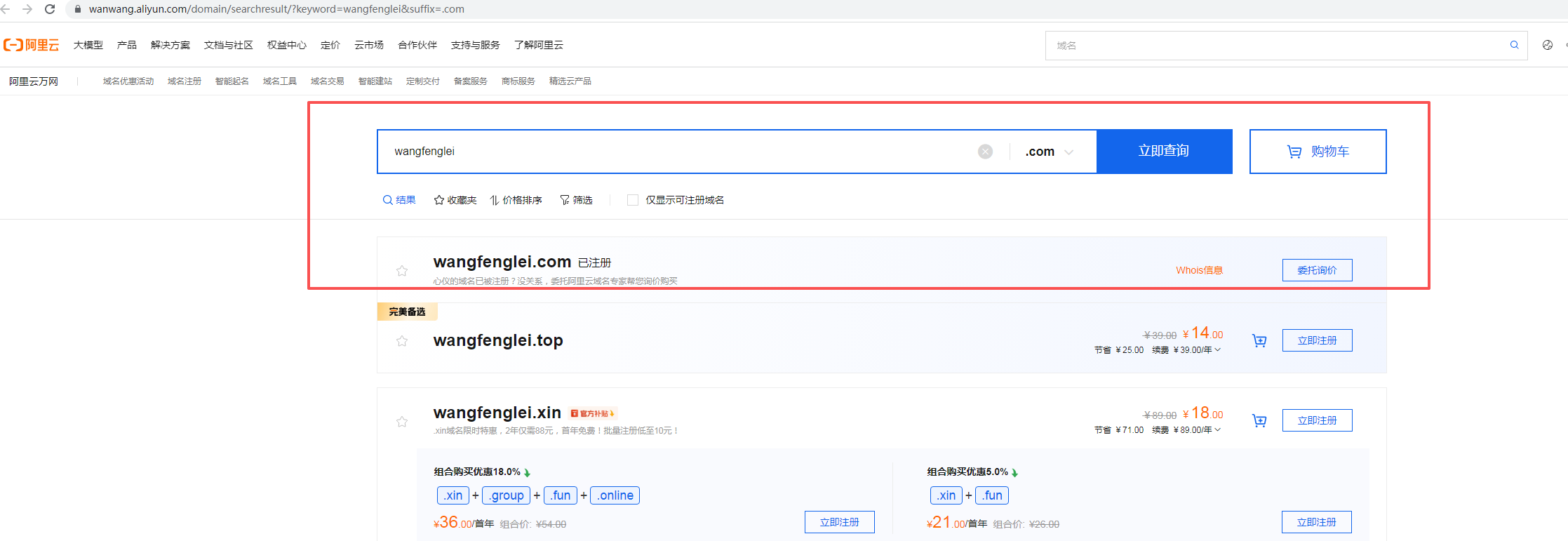Image resolution: width=1568 pixels, height=541 pixels.
Task: Open the 产品 menu
Action: (127, 45)
